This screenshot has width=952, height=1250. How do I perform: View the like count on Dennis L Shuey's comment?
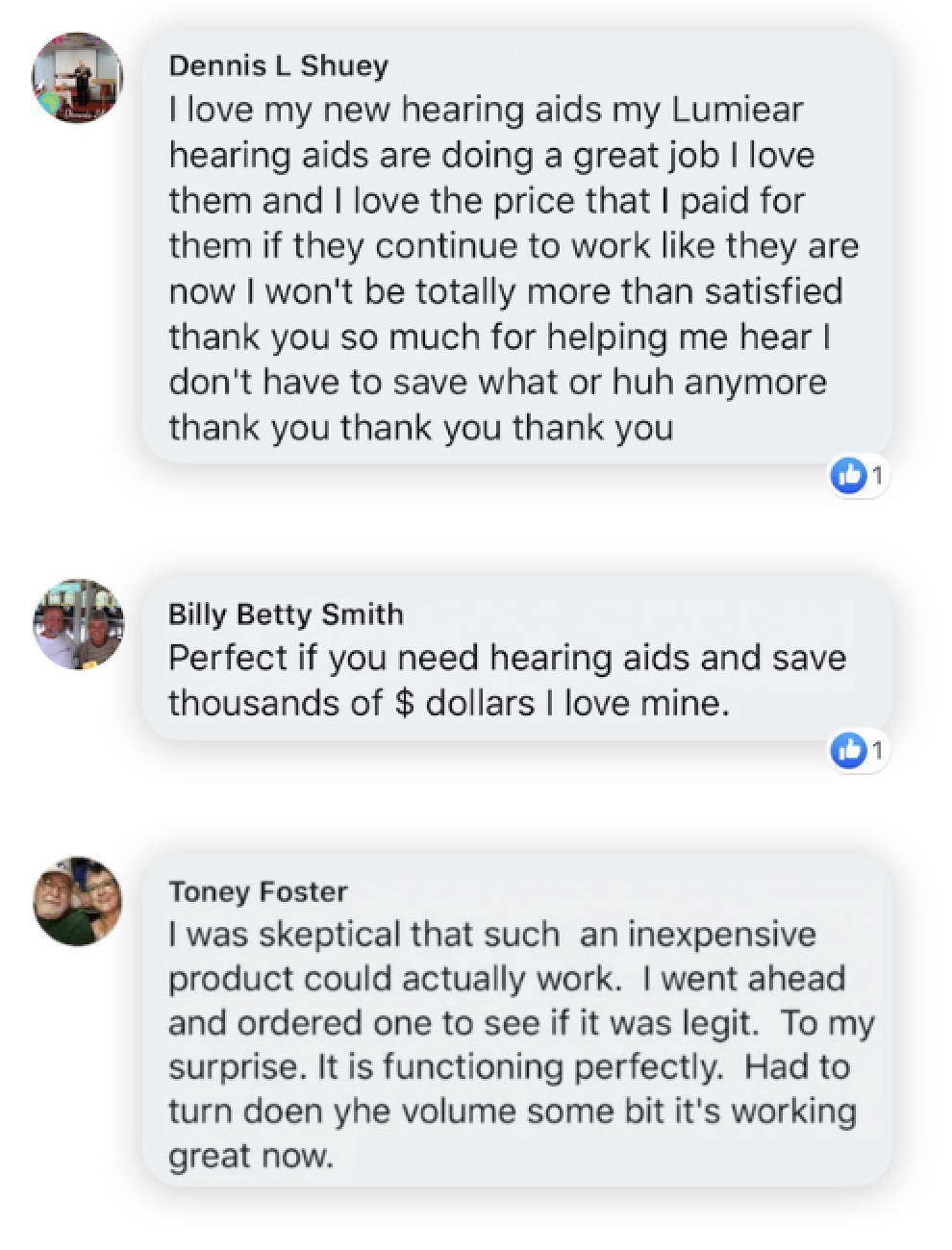(x=877, y=474)
